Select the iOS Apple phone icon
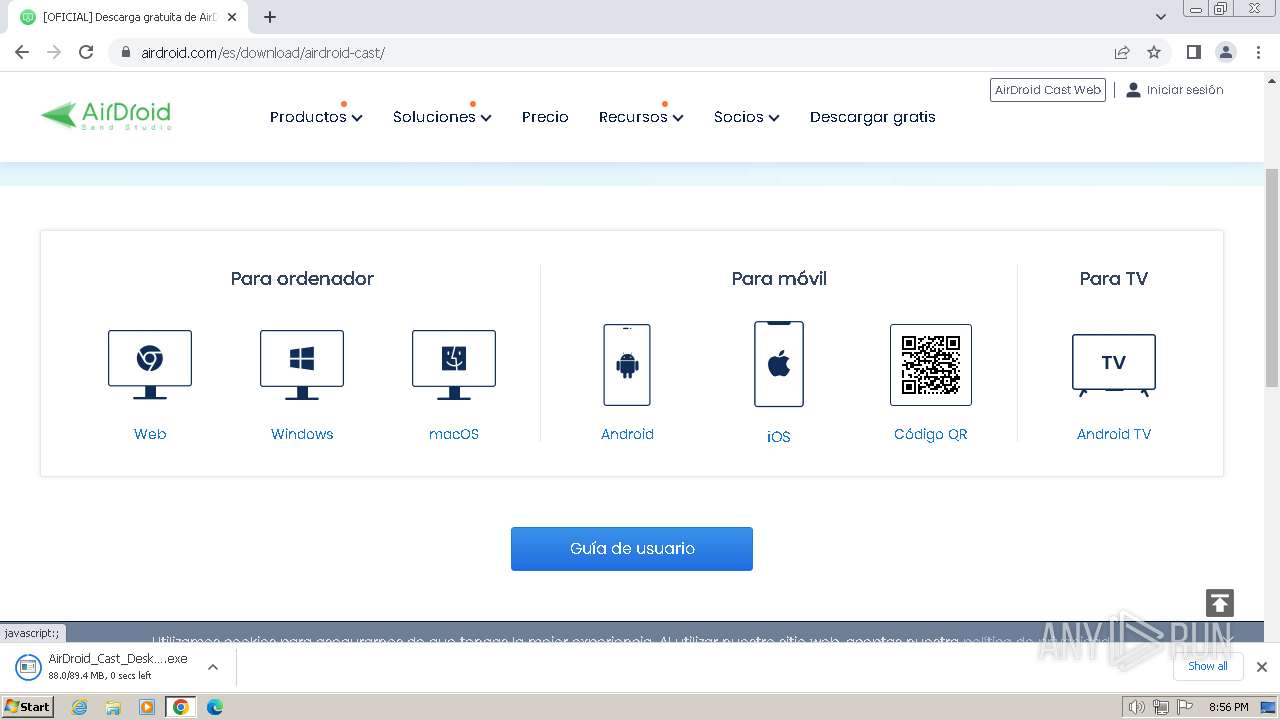This screenshot has width=1280, height=720. coord(779,364)
